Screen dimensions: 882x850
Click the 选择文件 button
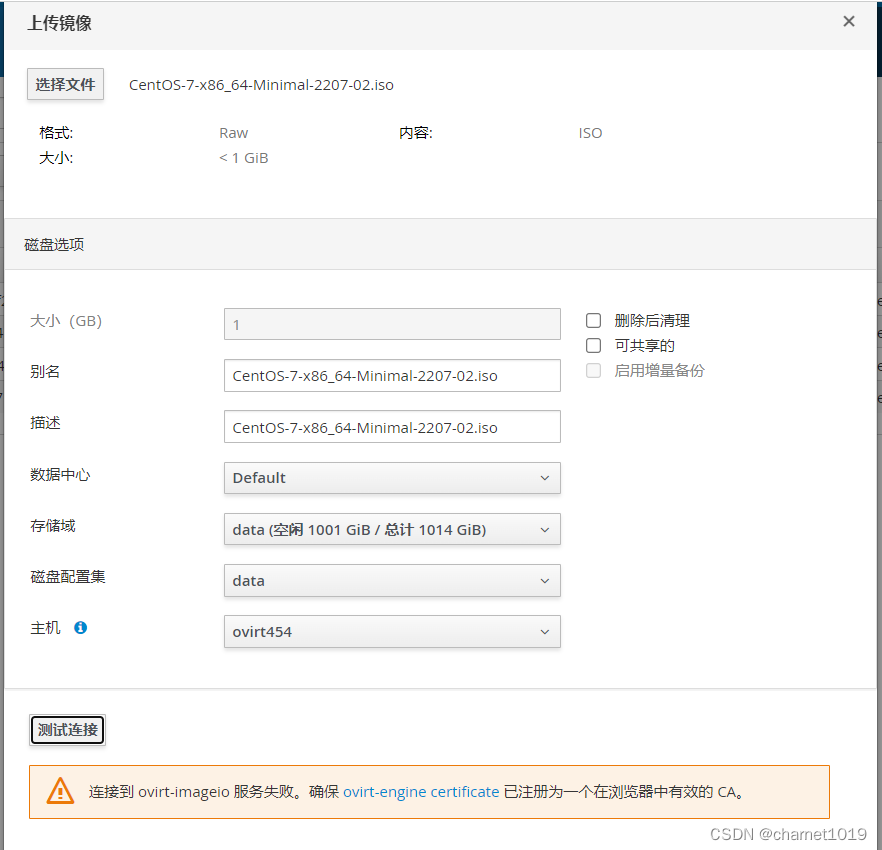click(65, 84)
